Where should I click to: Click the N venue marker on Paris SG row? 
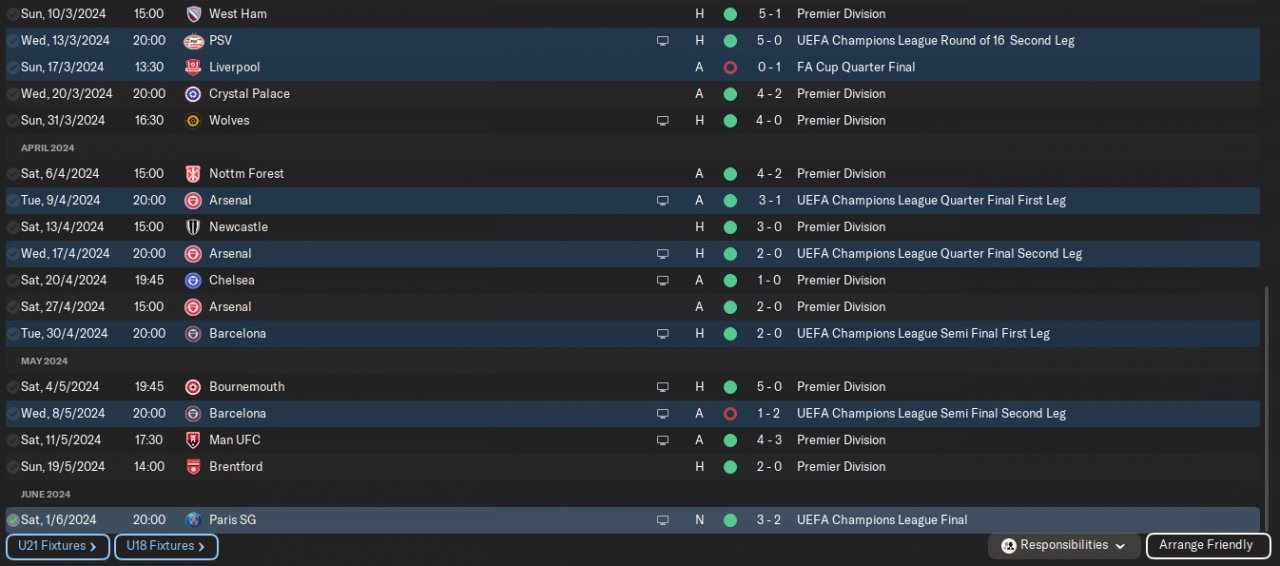[x=700, y=520]
